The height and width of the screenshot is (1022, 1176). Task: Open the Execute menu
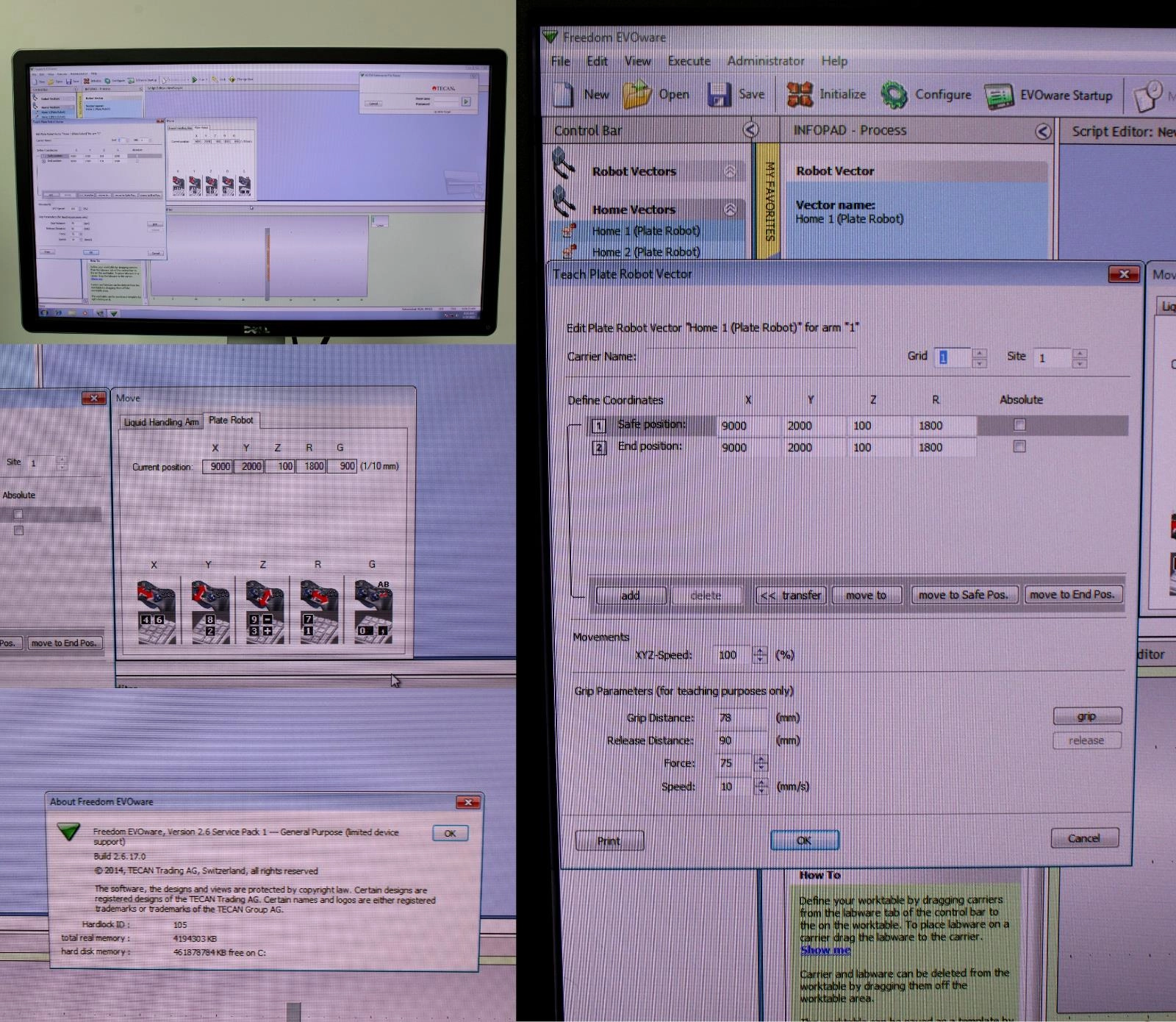(x=689, y=61)
